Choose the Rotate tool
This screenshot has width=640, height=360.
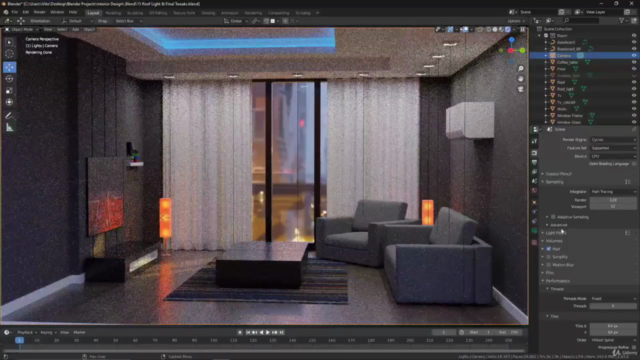point(9,79)
